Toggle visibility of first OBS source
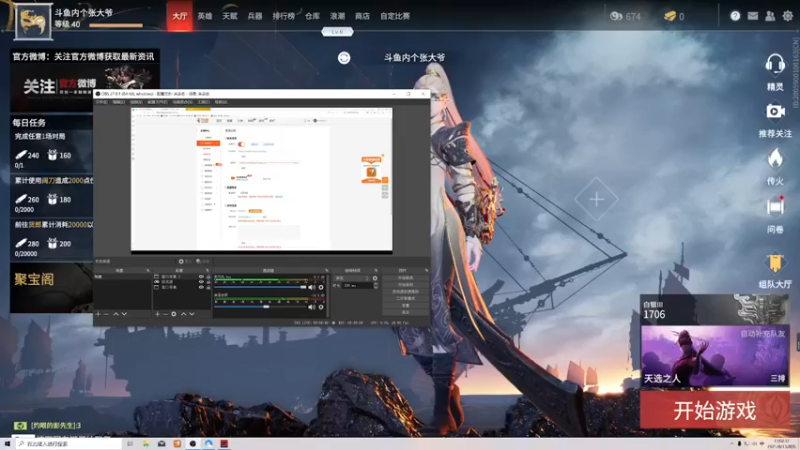 [x=201, y=277]
